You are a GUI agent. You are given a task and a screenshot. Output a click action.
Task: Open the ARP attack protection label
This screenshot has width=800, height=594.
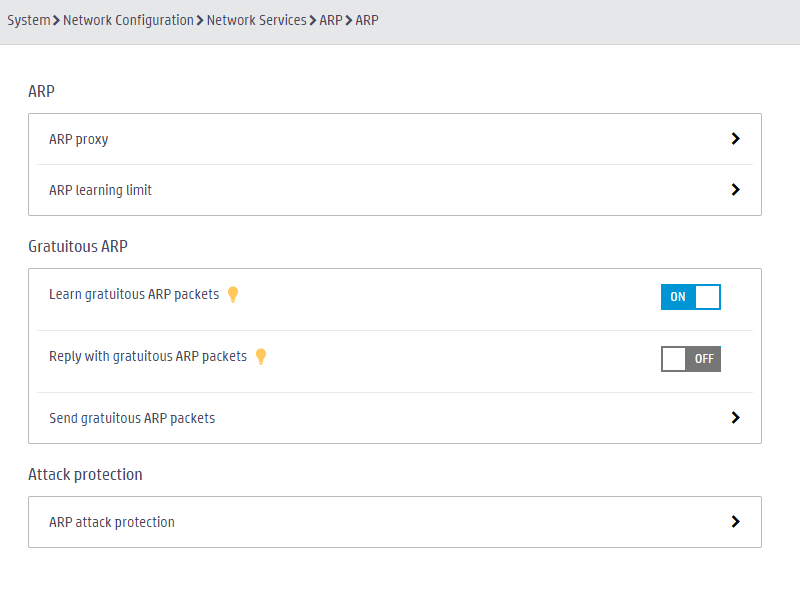click(x=112, y=523)
